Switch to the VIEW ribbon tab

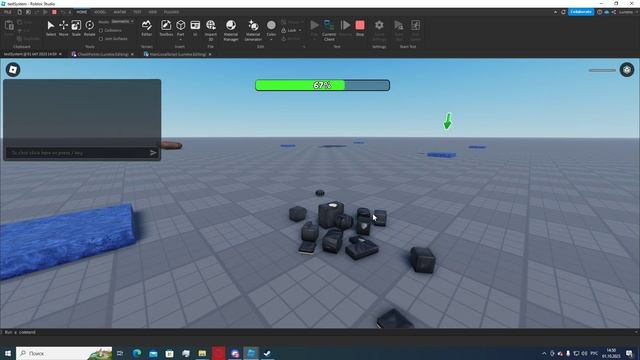[153, 12]
